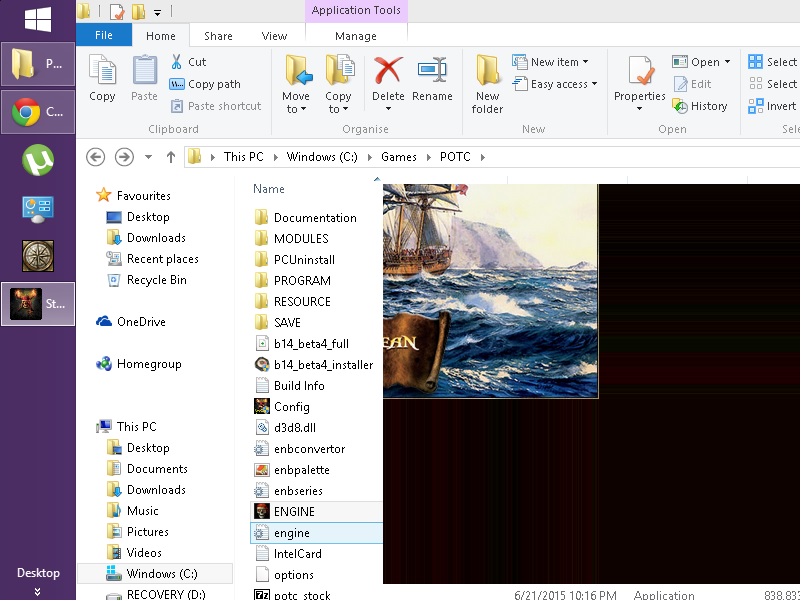
Task: Open the Control Panel taskbar icon
Action: 38,209
